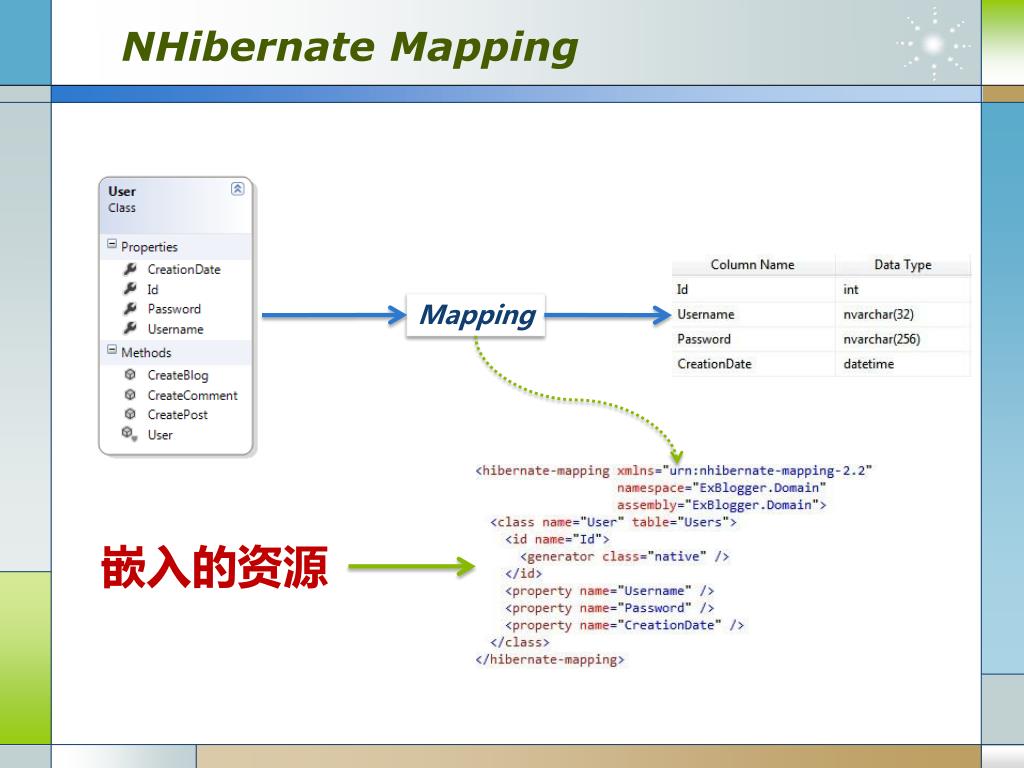
Task: Click the Mapping label box
Action: [475, 315]
